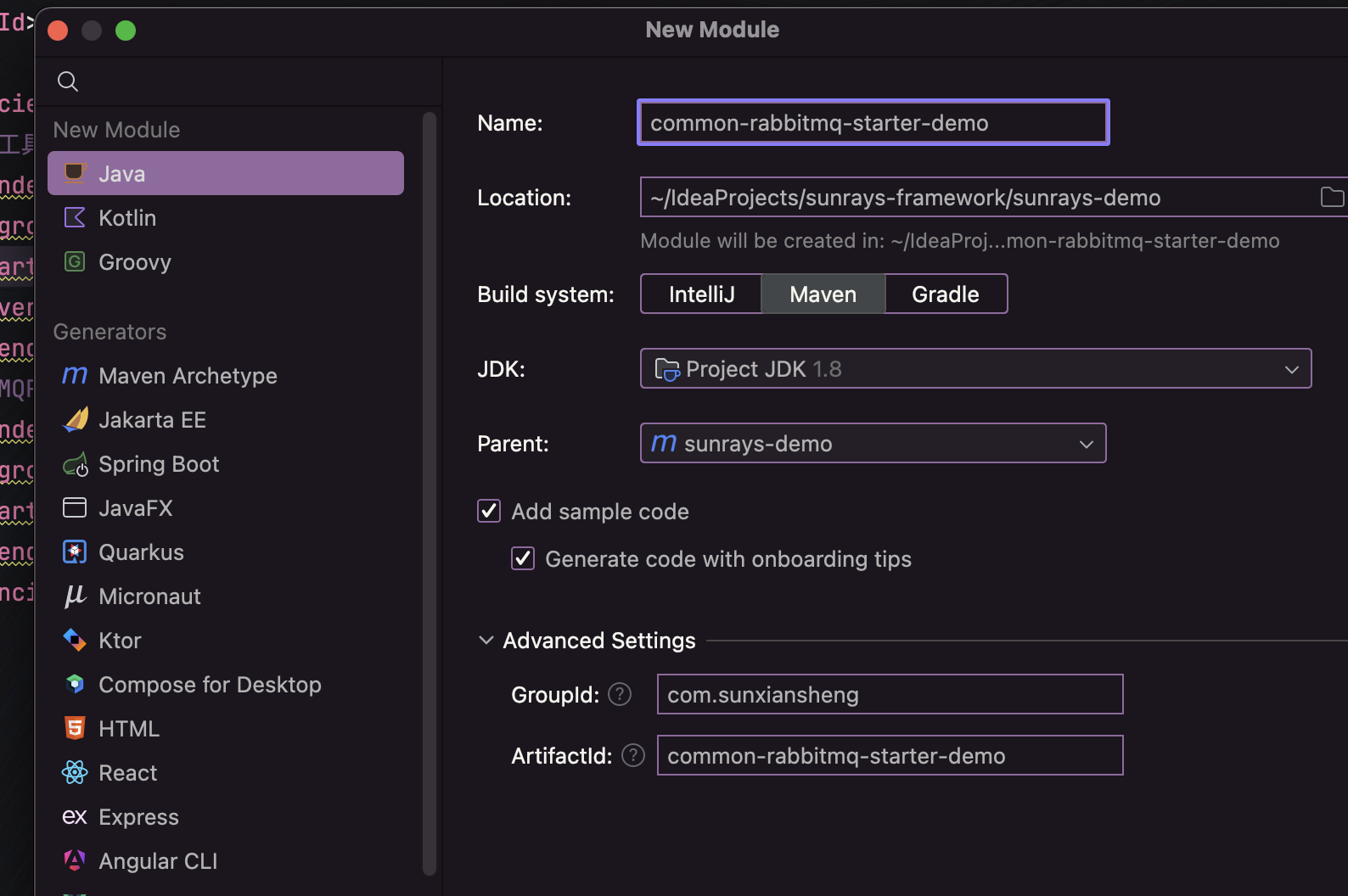
Task: Click the Advanced Settings label
Action: point(599,640)
